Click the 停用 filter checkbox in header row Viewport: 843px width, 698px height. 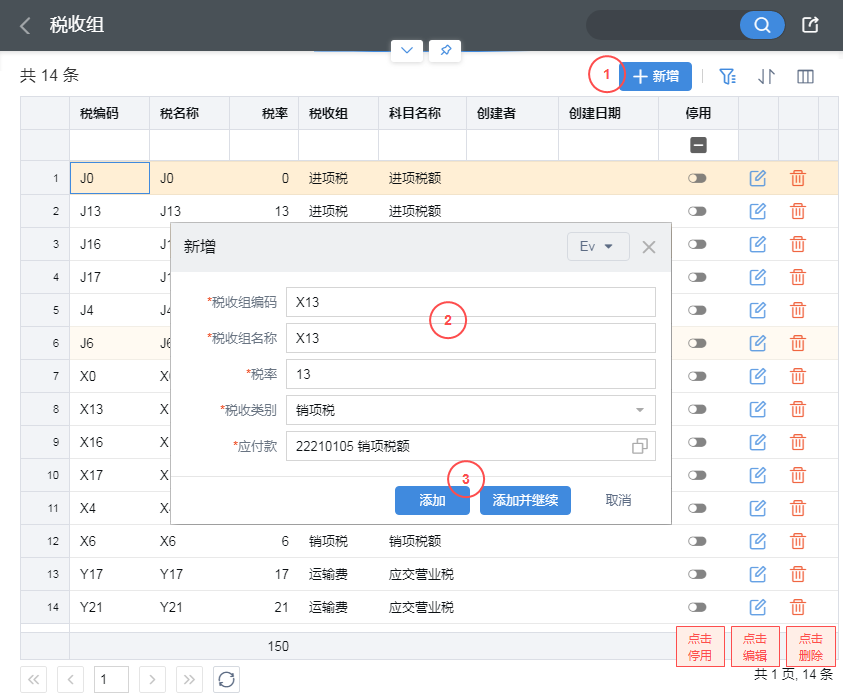click(698, 145)
